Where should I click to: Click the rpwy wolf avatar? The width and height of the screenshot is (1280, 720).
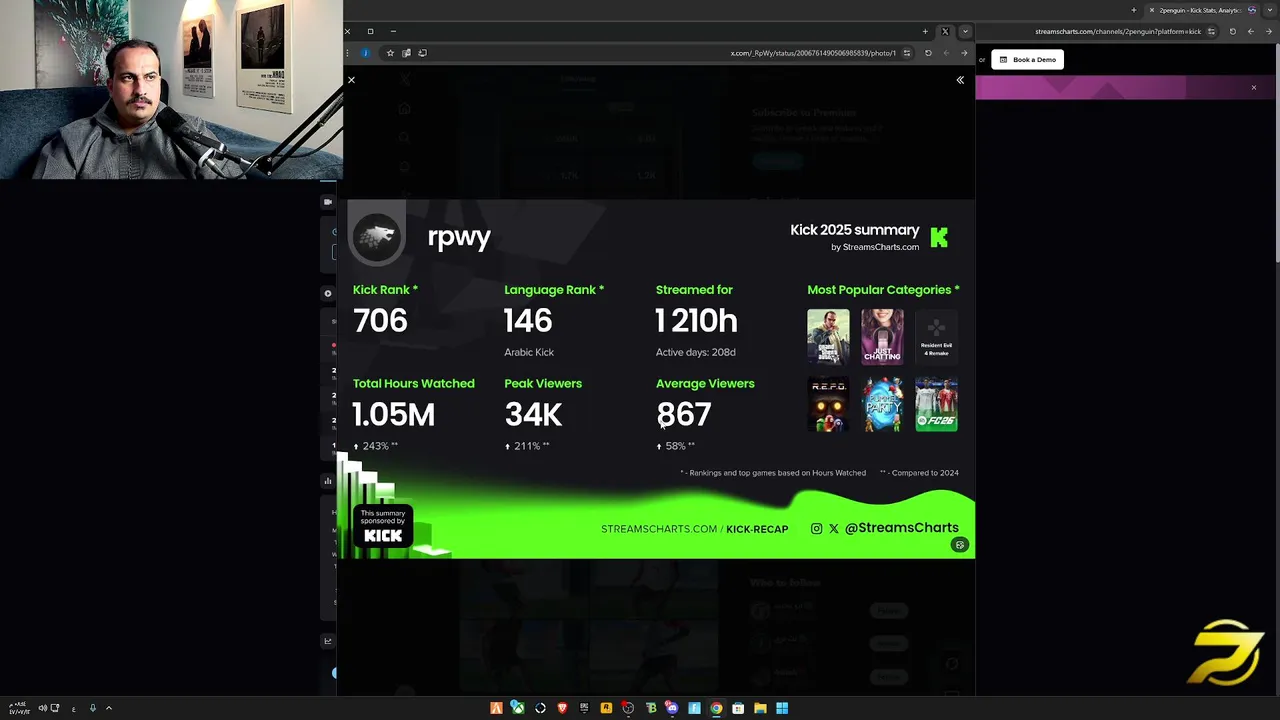[x=377, y=237]
